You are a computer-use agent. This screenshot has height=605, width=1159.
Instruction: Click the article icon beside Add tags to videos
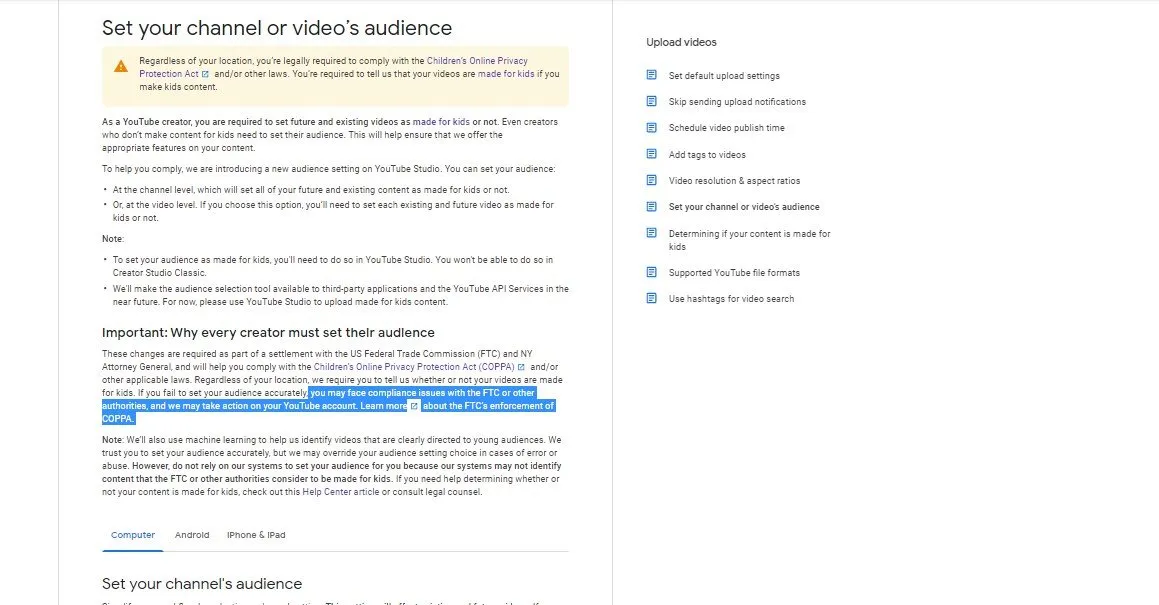[x=651, y=154]
